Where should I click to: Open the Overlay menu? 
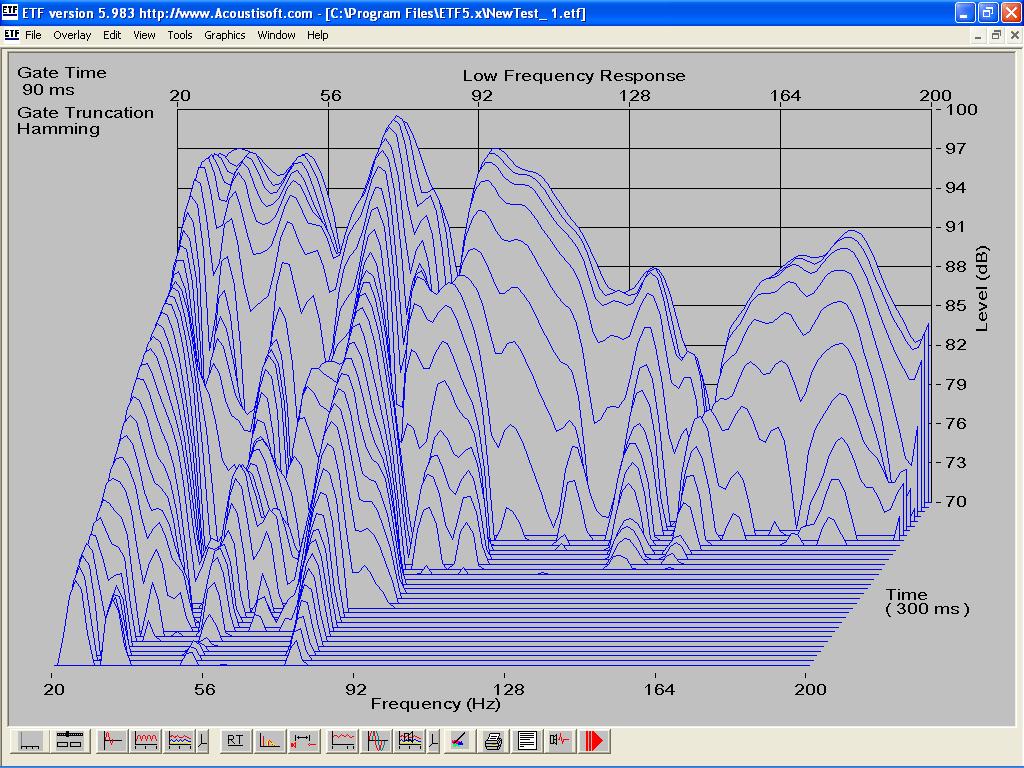coord(72,35)
